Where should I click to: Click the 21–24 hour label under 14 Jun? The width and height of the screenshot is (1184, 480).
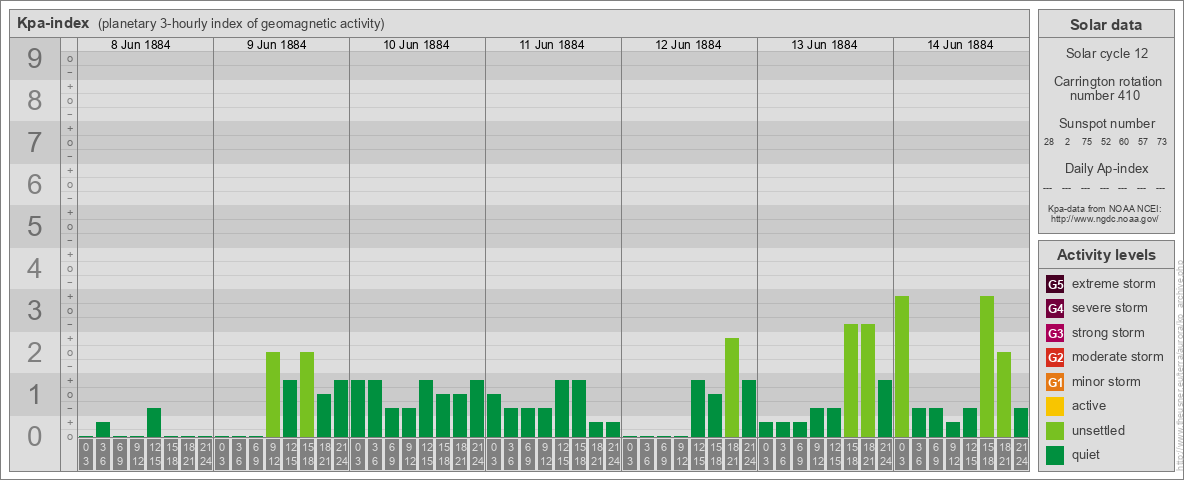click(1021, 454)
